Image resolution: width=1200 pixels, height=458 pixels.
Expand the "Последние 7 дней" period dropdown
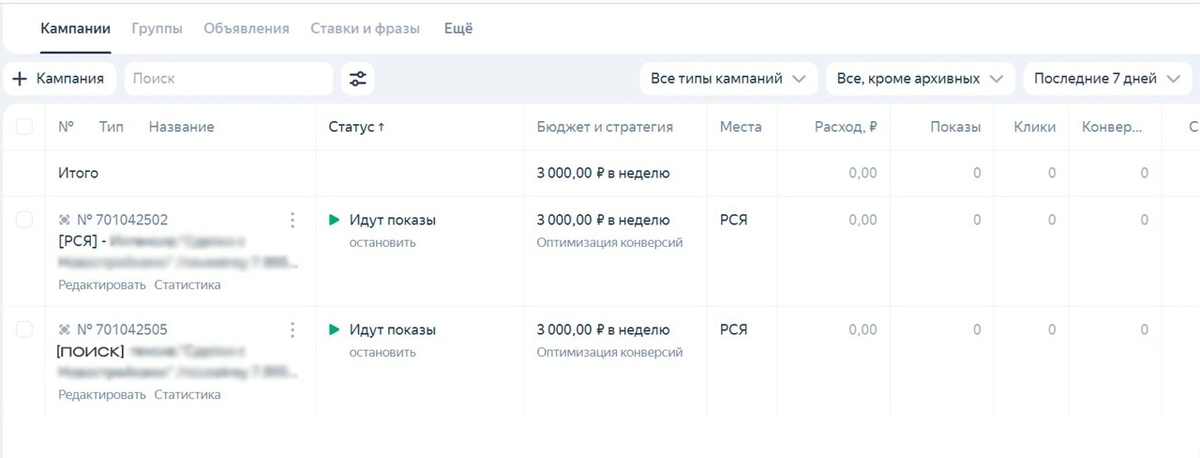tap(1107, 79)
